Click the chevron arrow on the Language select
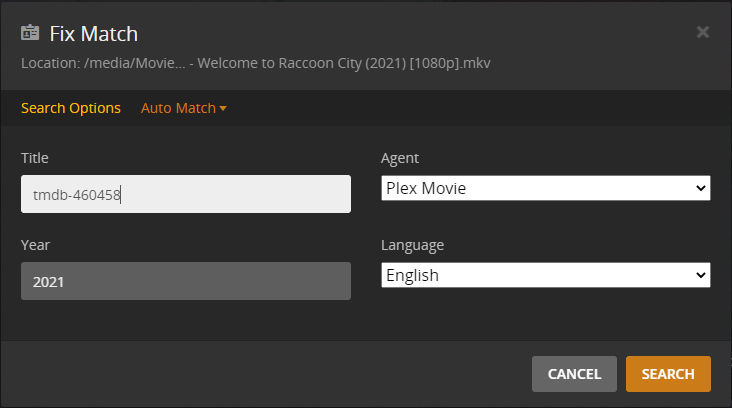 click(x=700, y=275)
